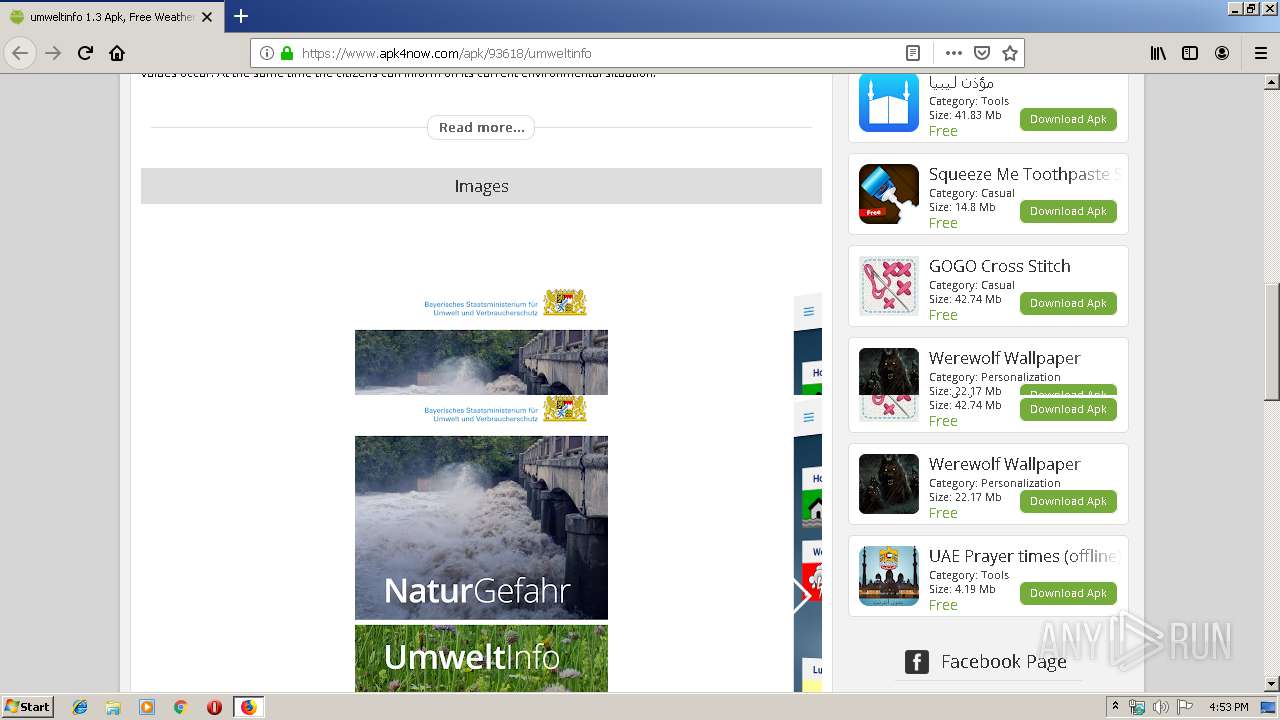Open the UAE Prayer times title link
The height and width of the screenshot is (720, 1280).
(1023, 556)
